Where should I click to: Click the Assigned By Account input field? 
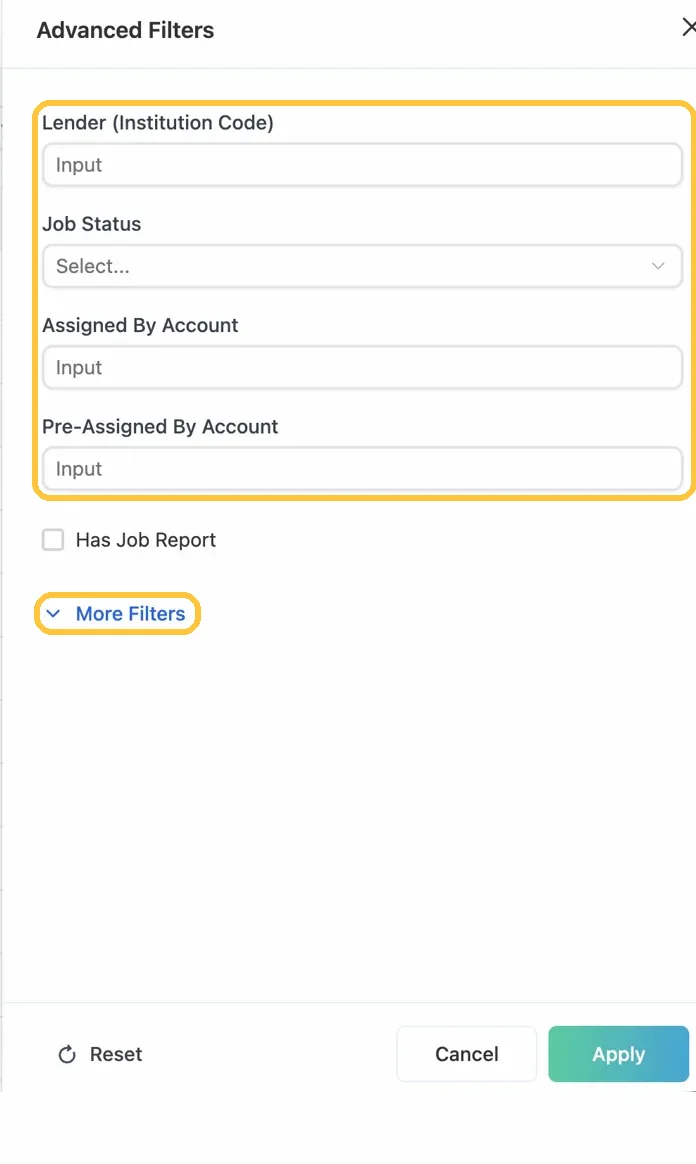click(x=362, y=367)
